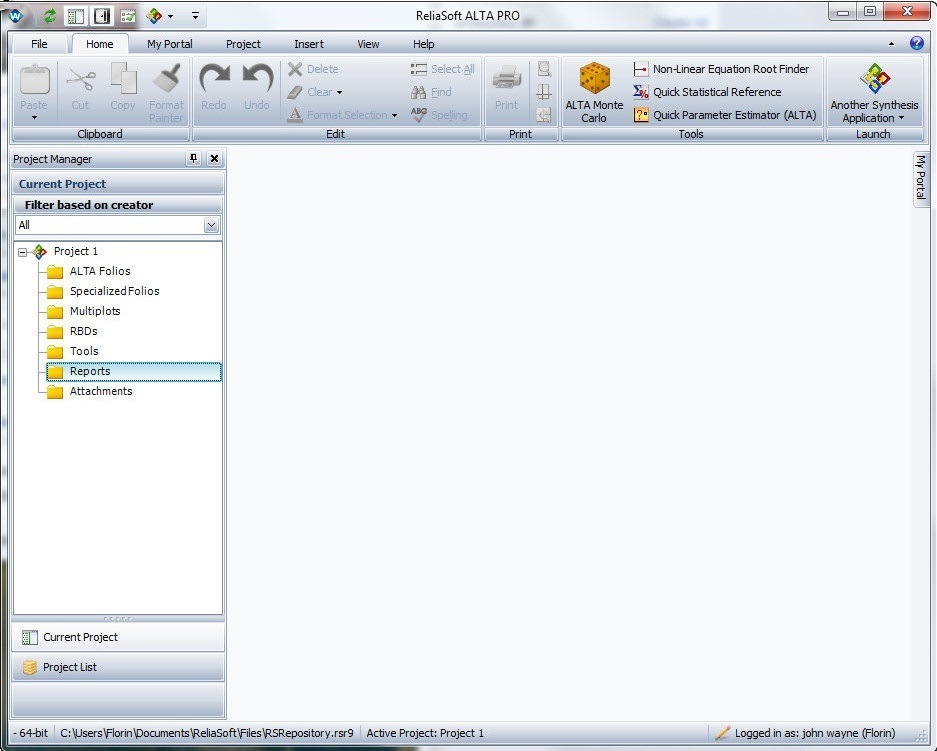Click the Current Project header bar

click(x=118, y=184)
